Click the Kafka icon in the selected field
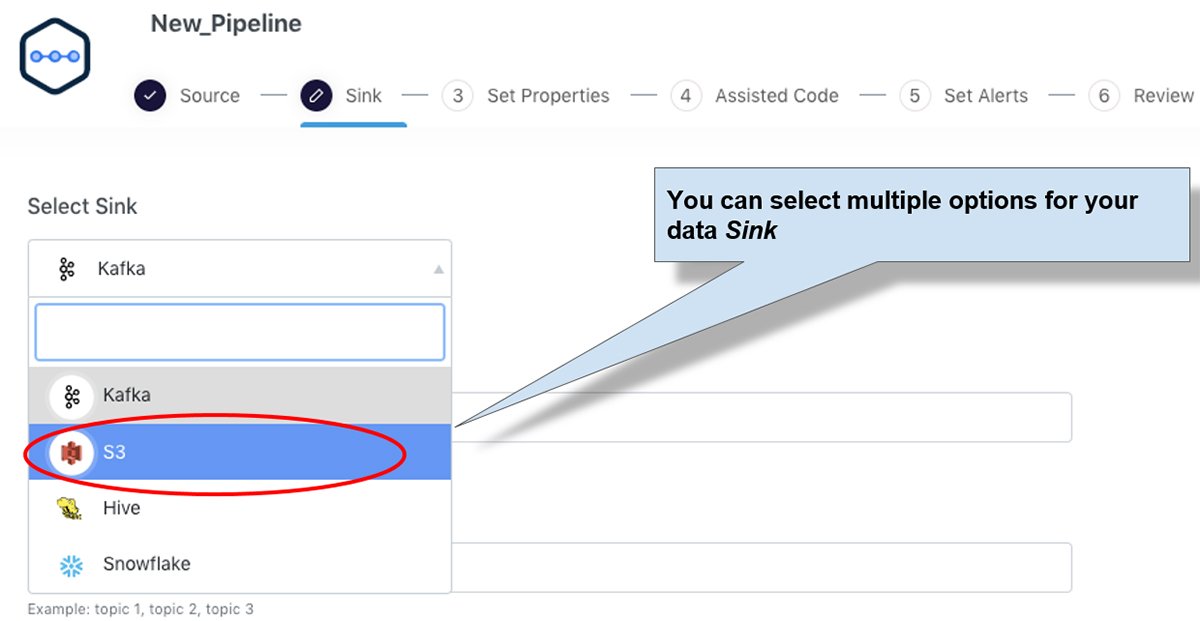The height and width of the screenshot is (621, 1200). [67, 269]
